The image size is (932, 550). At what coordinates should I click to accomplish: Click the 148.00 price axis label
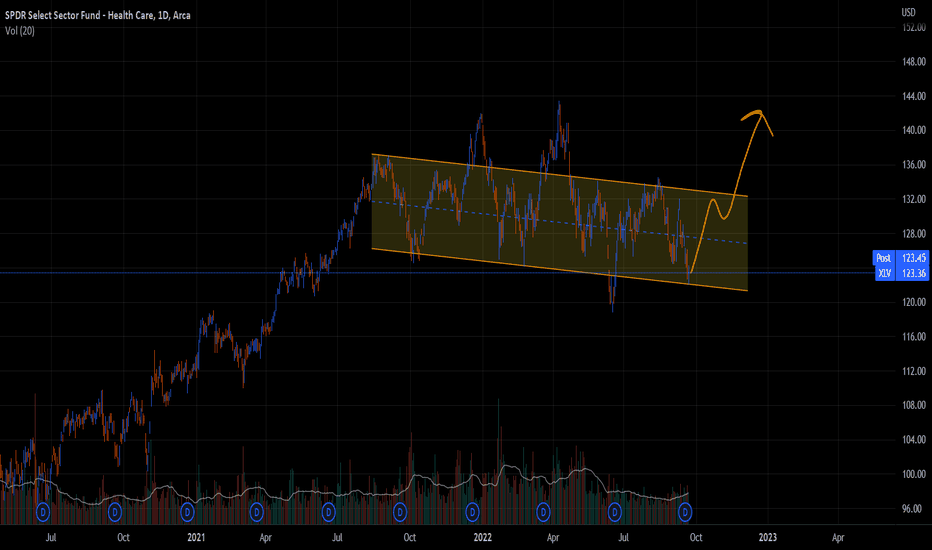tap(914, 62)
